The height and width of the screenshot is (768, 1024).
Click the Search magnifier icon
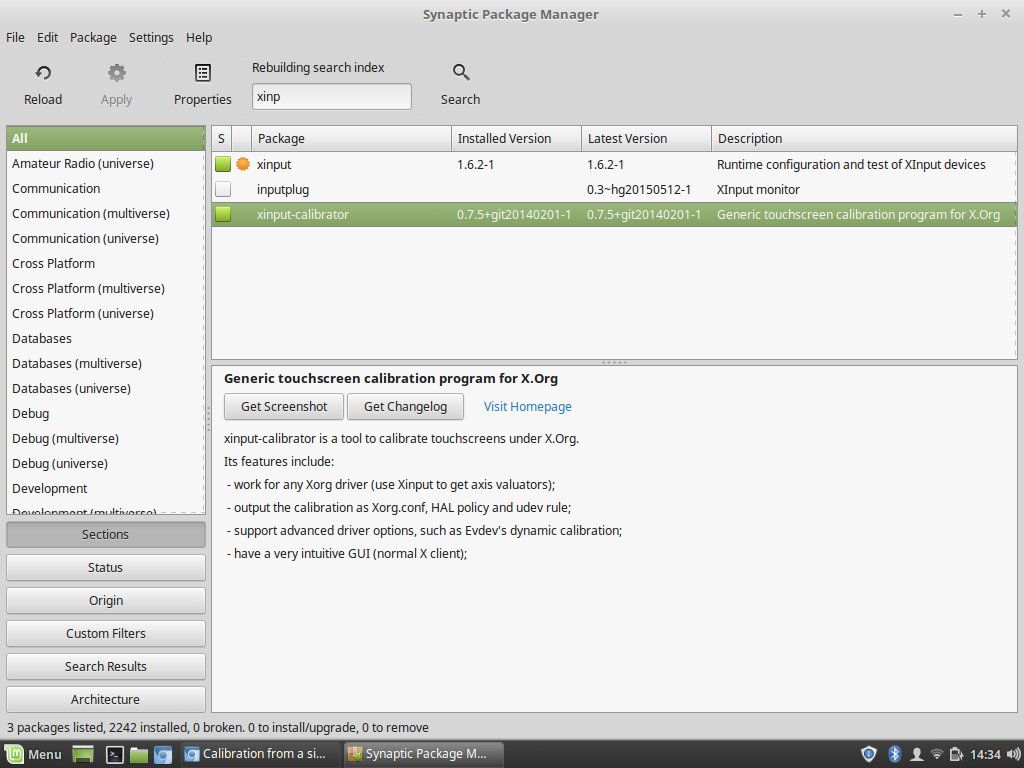pos(460,73)
